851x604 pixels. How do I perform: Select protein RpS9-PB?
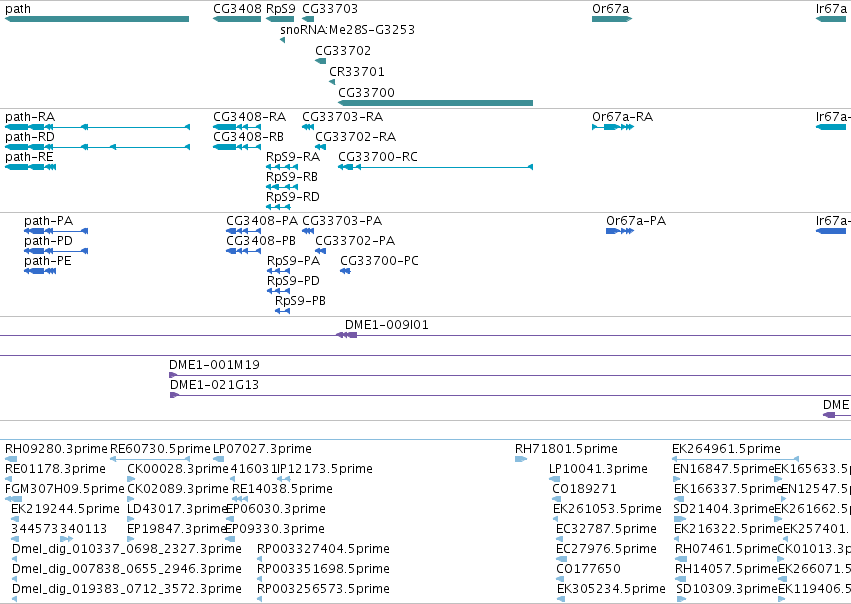click(x=282, y=311)
